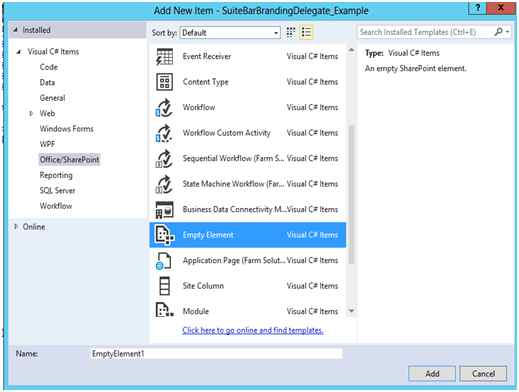
Task: Select the SQL Server category
Action: pos(57,190)
